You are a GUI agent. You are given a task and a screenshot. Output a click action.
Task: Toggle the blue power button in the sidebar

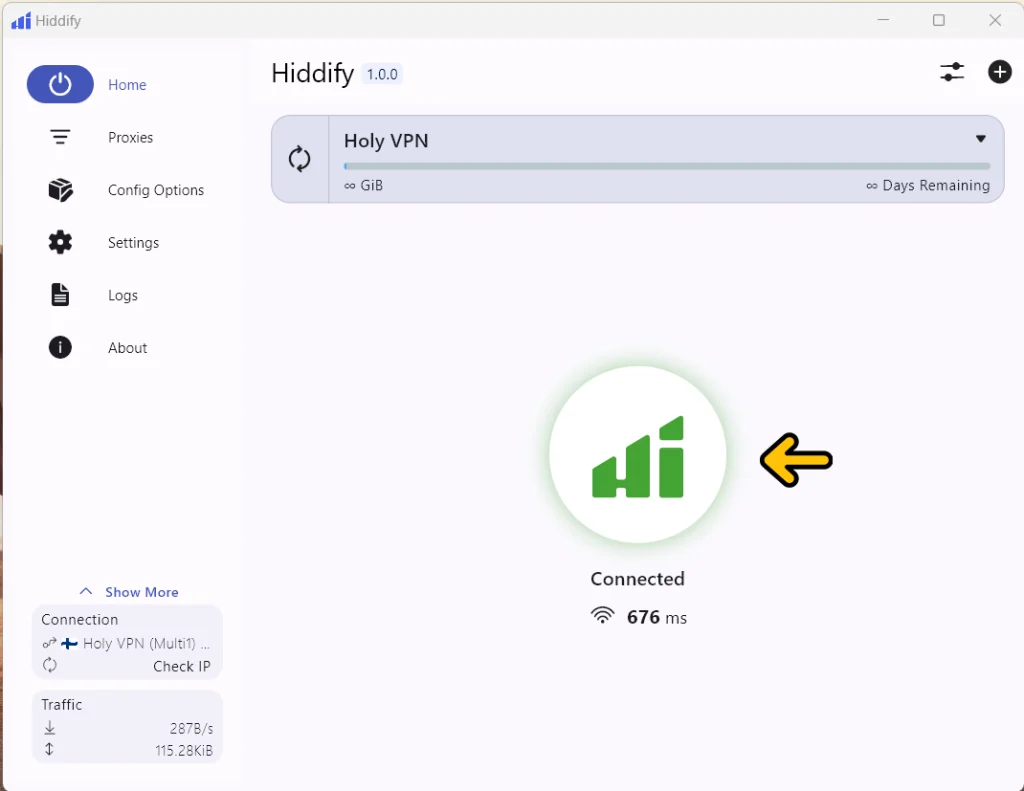click(x=60, y=84)
